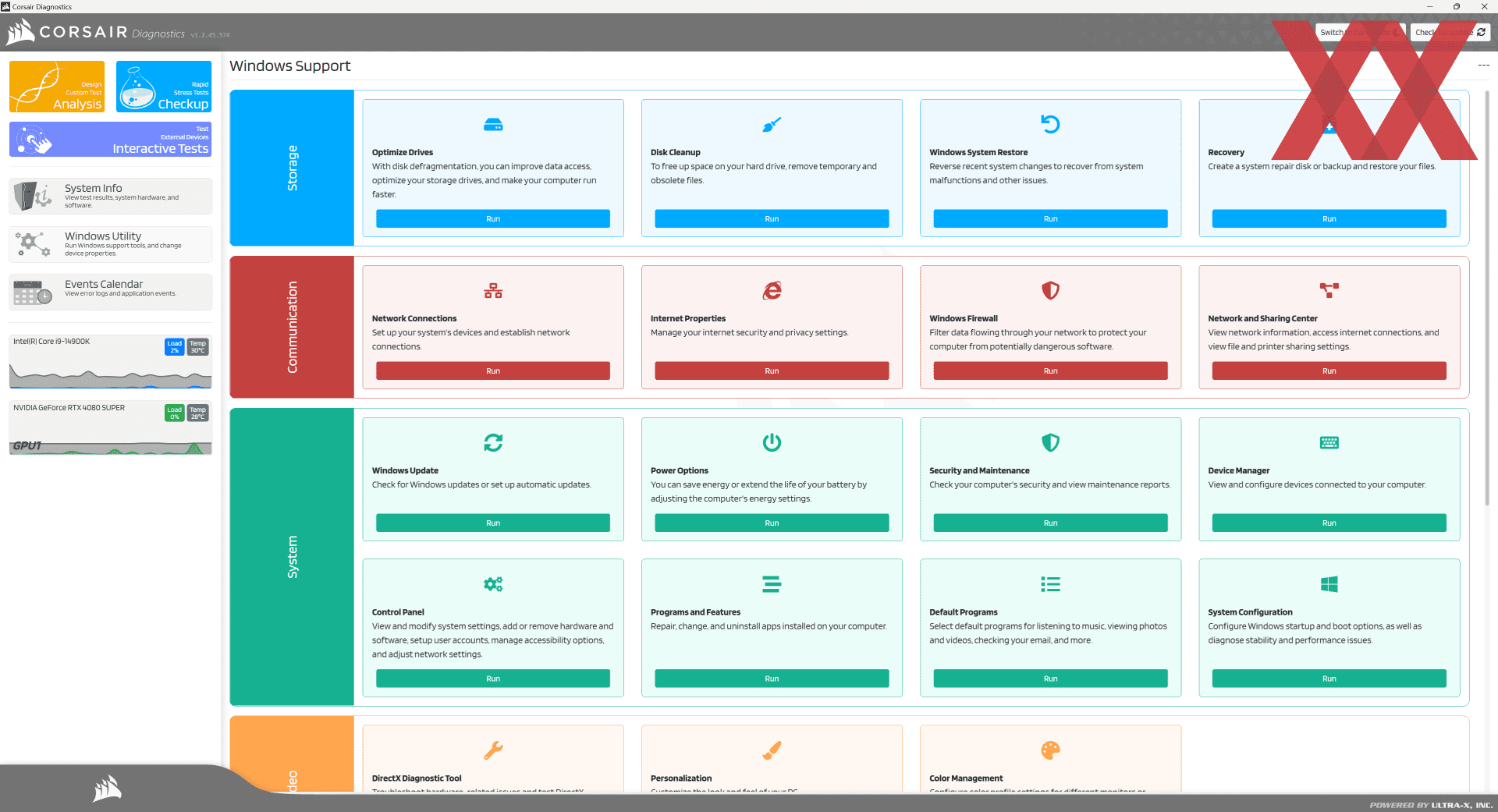Click the Network and Sharing Center icon
This screenshot has width=1498, height=812.
1329,290
